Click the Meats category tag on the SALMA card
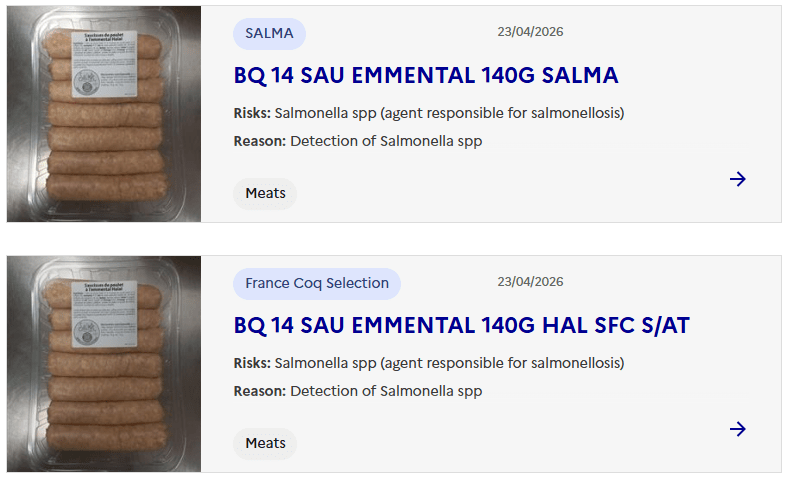Viewport: 791px width, 487px height. click(265, 193)
